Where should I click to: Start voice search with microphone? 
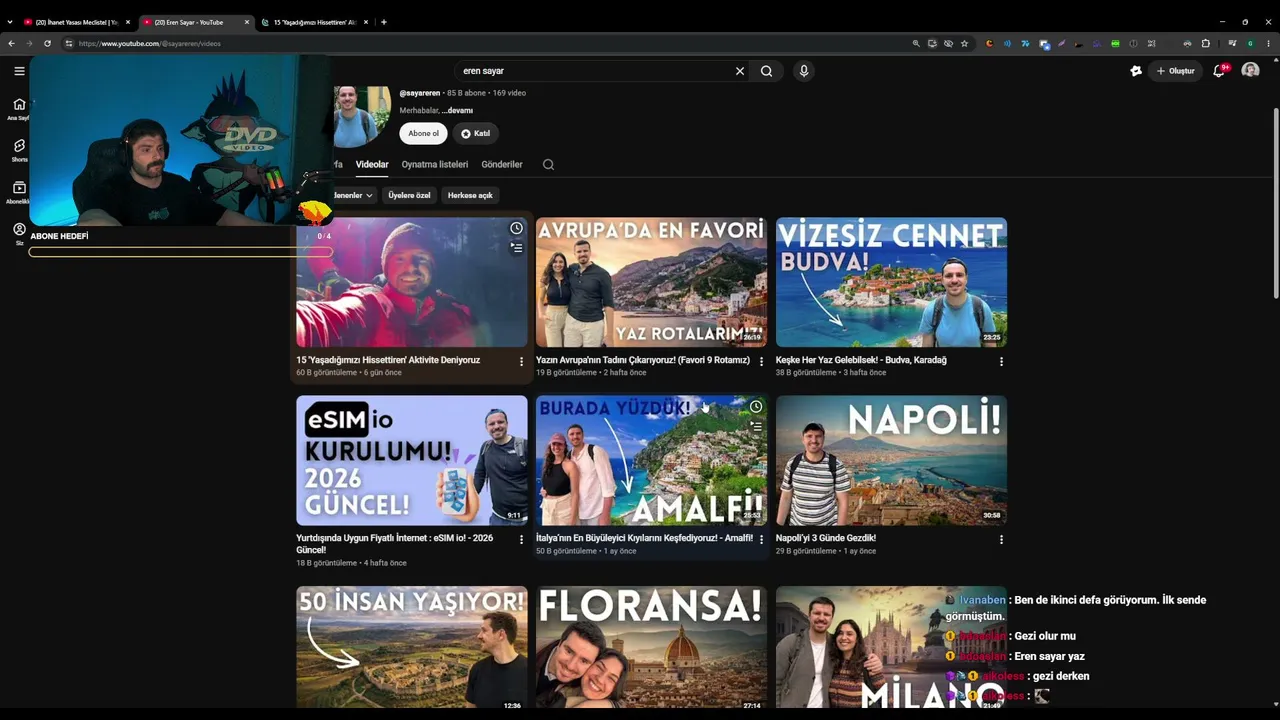pyautogui.click(x=803, y=71)
